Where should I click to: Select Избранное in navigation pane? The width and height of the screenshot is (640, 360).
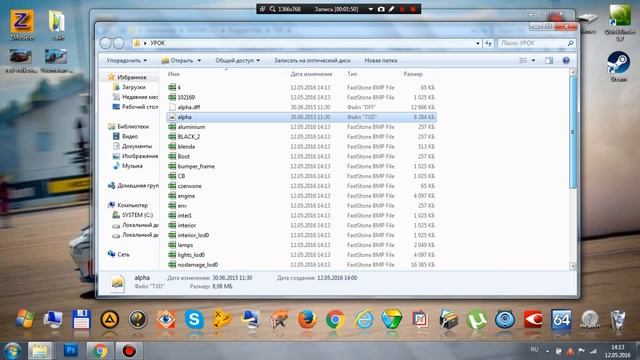(131, 77)
